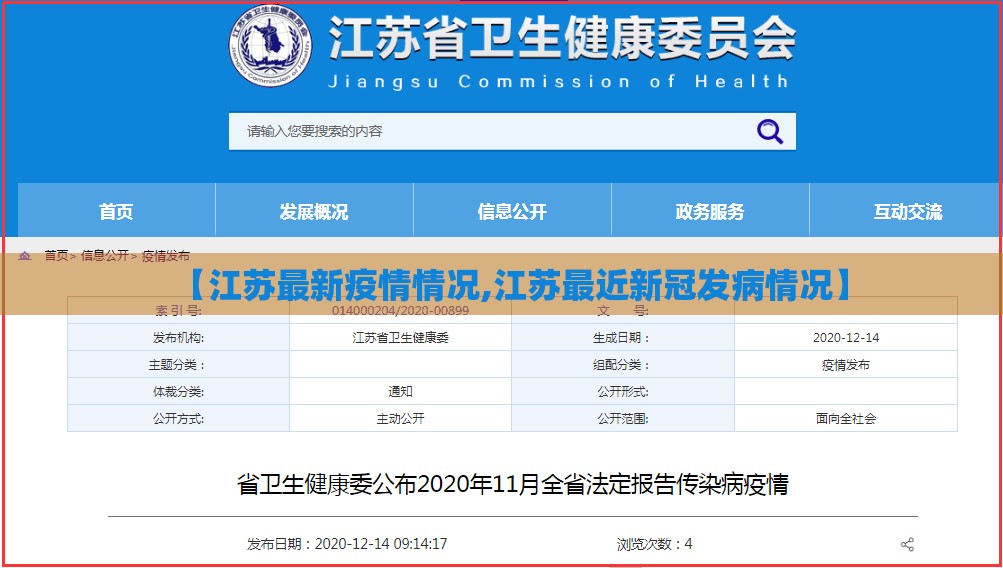The image size is (1003, 568).
Task: Click the share icon near view count
Action: tap(906, 544)
